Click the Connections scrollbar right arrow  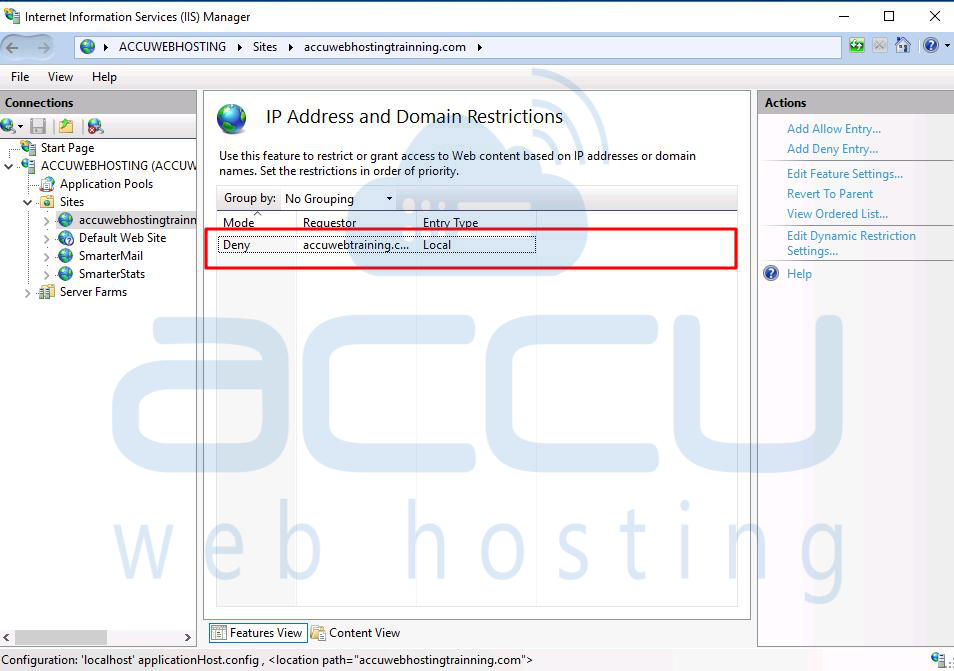[x=187, y=638]
